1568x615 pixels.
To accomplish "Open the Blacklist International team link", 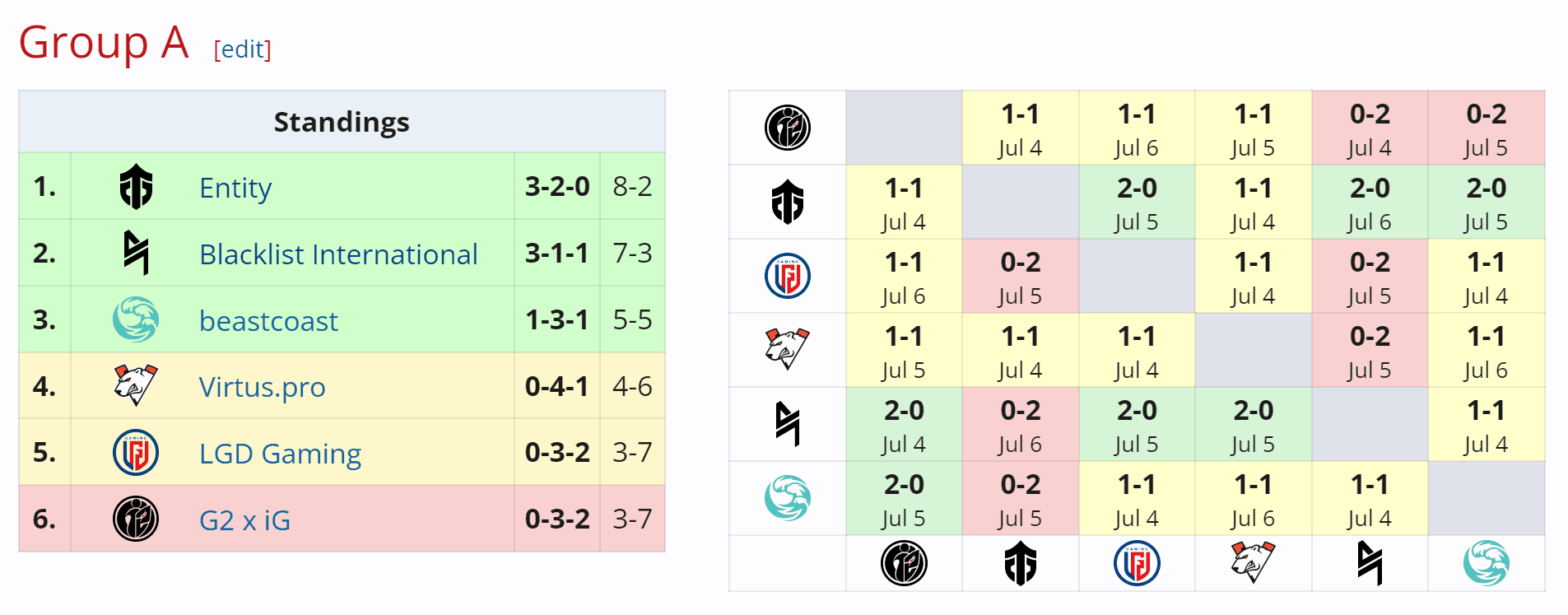I will tap(338, 254).
